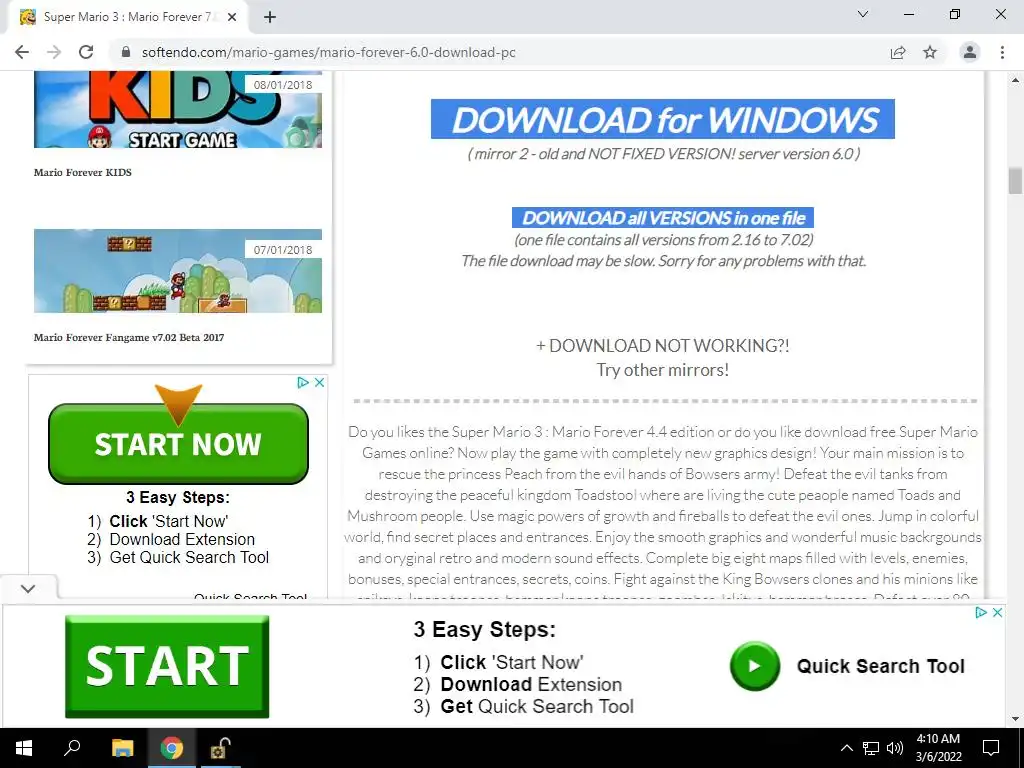Click the Chrome taskbar icon
The image size is (1024, 768).
[172, 748]
